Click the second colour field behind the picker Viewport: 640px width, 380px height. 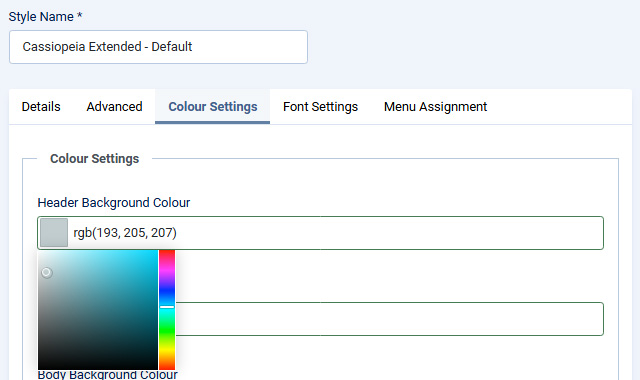390,319
